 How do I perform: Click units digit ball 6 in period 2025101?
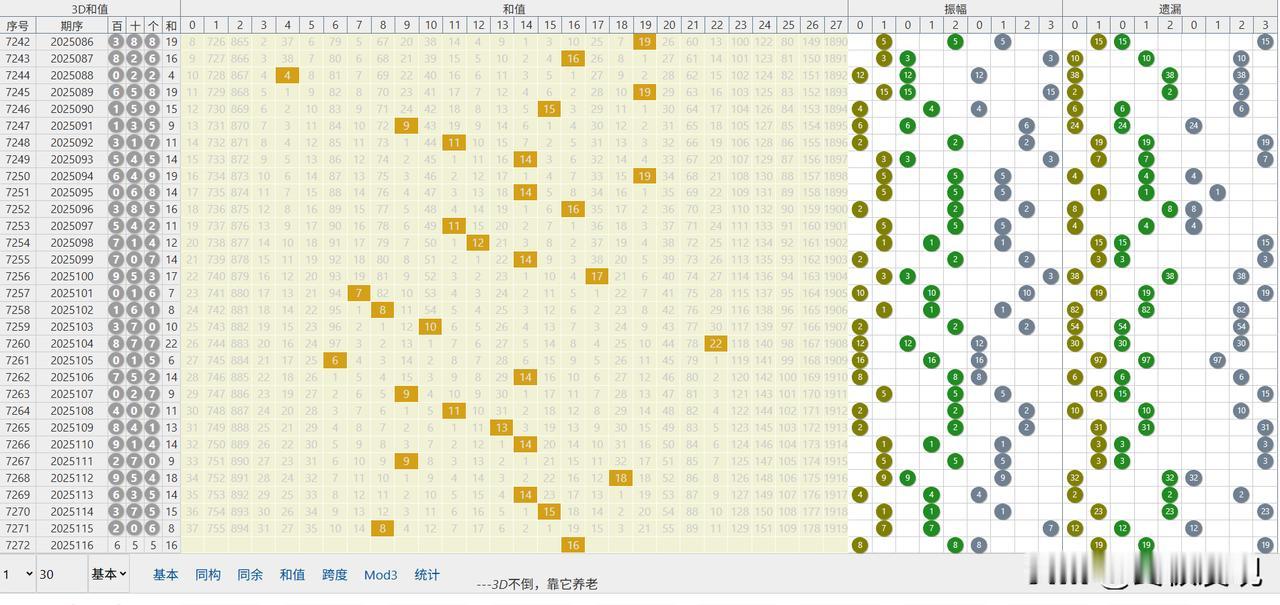[x=153, y=293]
